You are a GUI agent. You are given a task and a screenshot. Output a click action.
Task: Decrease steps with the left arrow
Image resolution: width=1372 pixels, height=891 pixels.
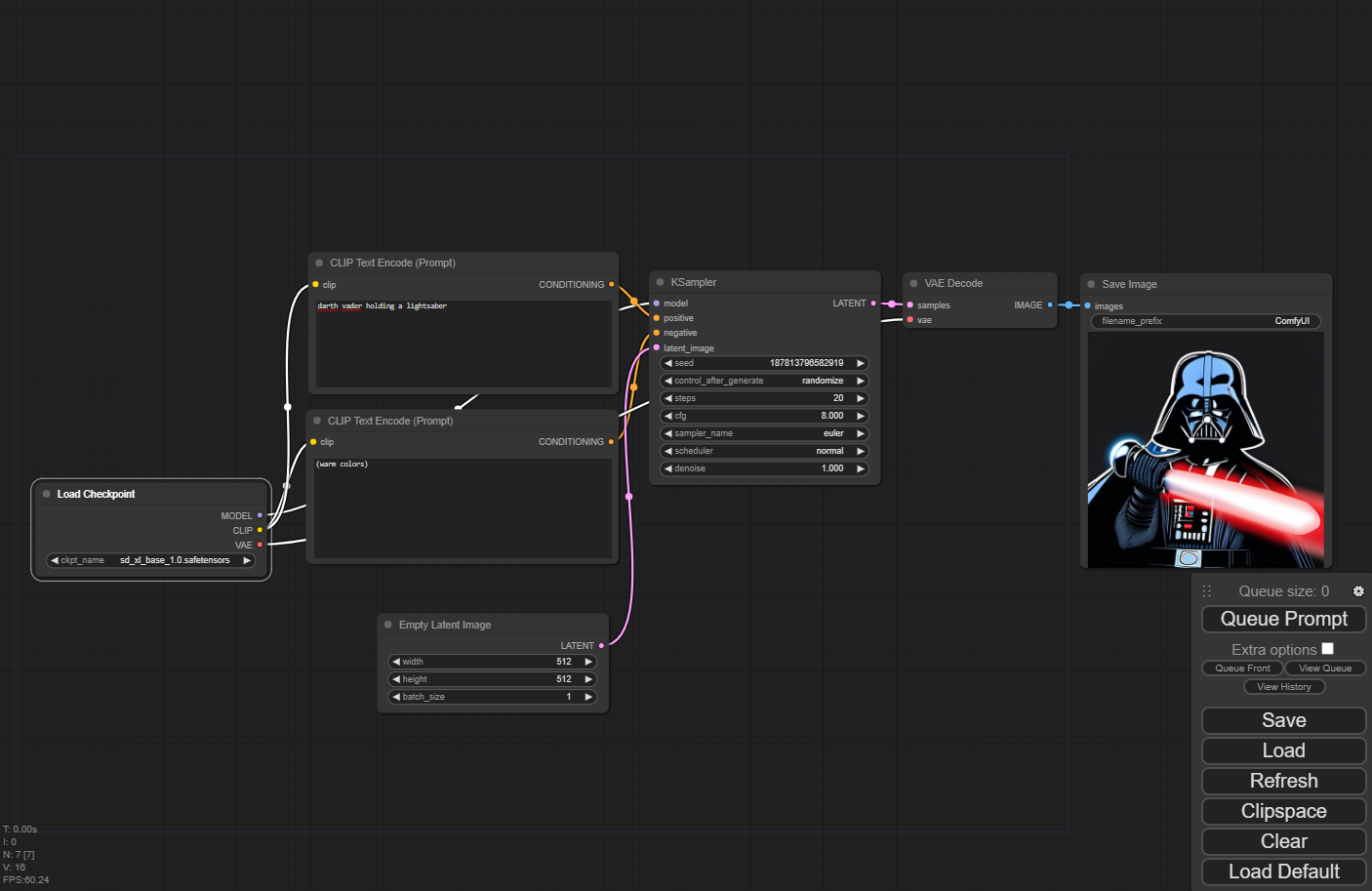(x=668, y=398)
